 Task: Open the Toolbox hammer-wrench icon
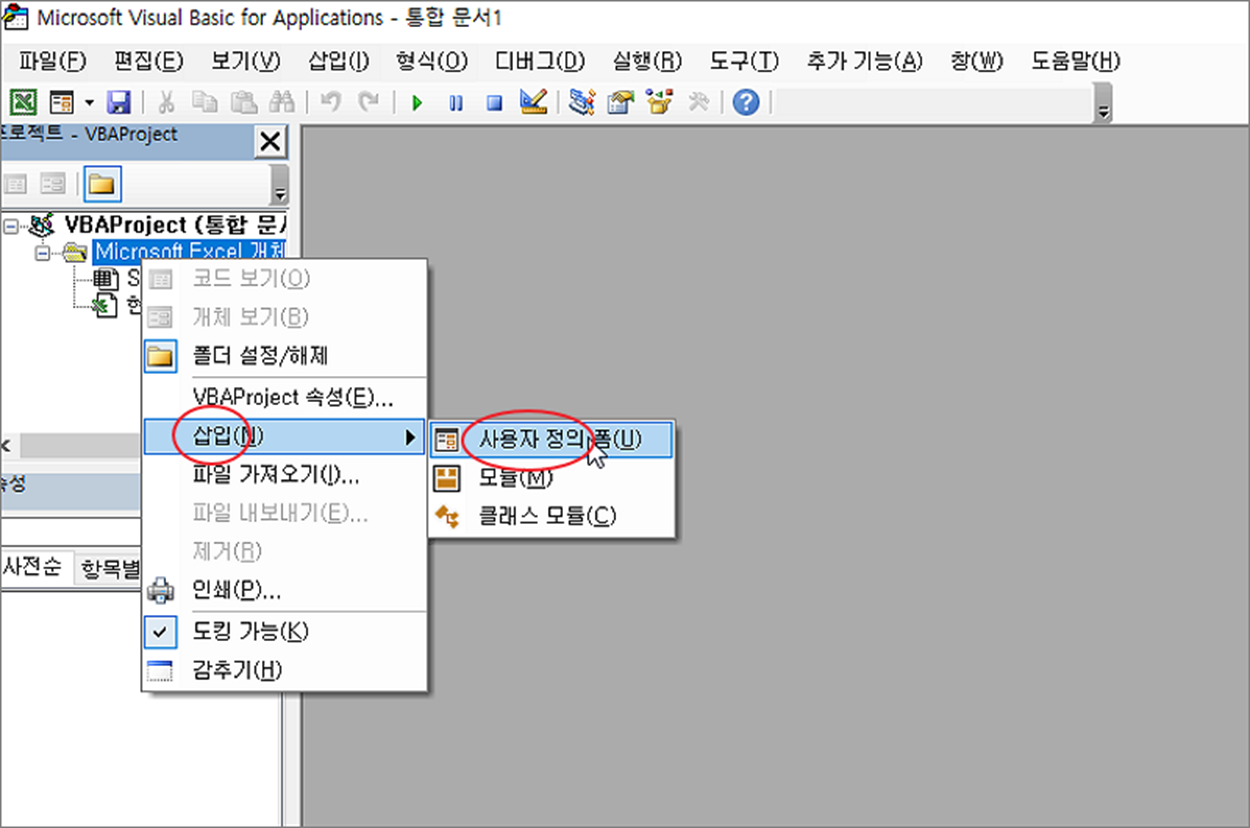[x=698, y=102]
